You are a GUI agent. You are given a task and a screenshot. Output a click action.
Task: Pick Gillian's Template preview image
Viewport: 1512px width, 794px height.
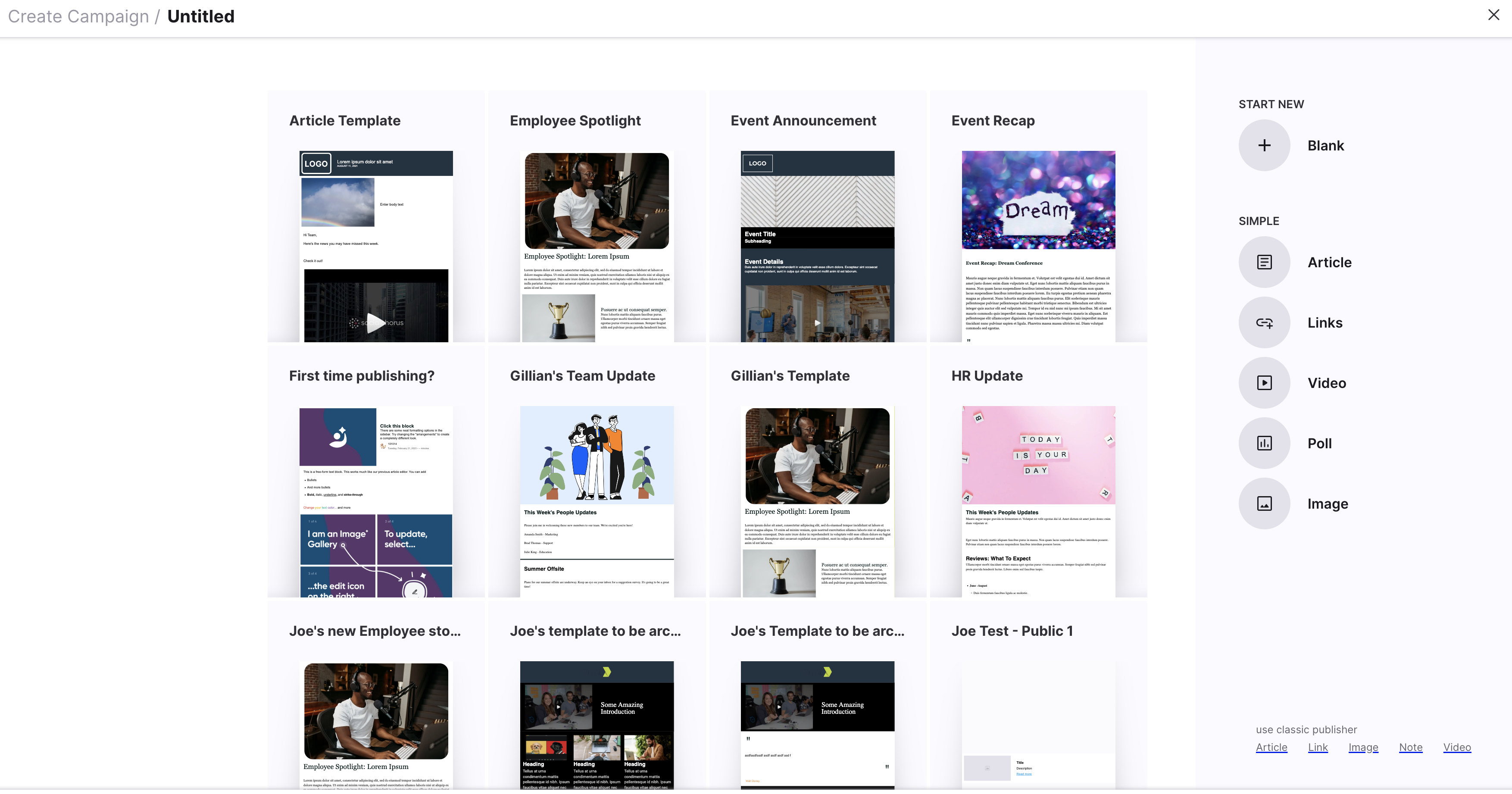[817, 502]
